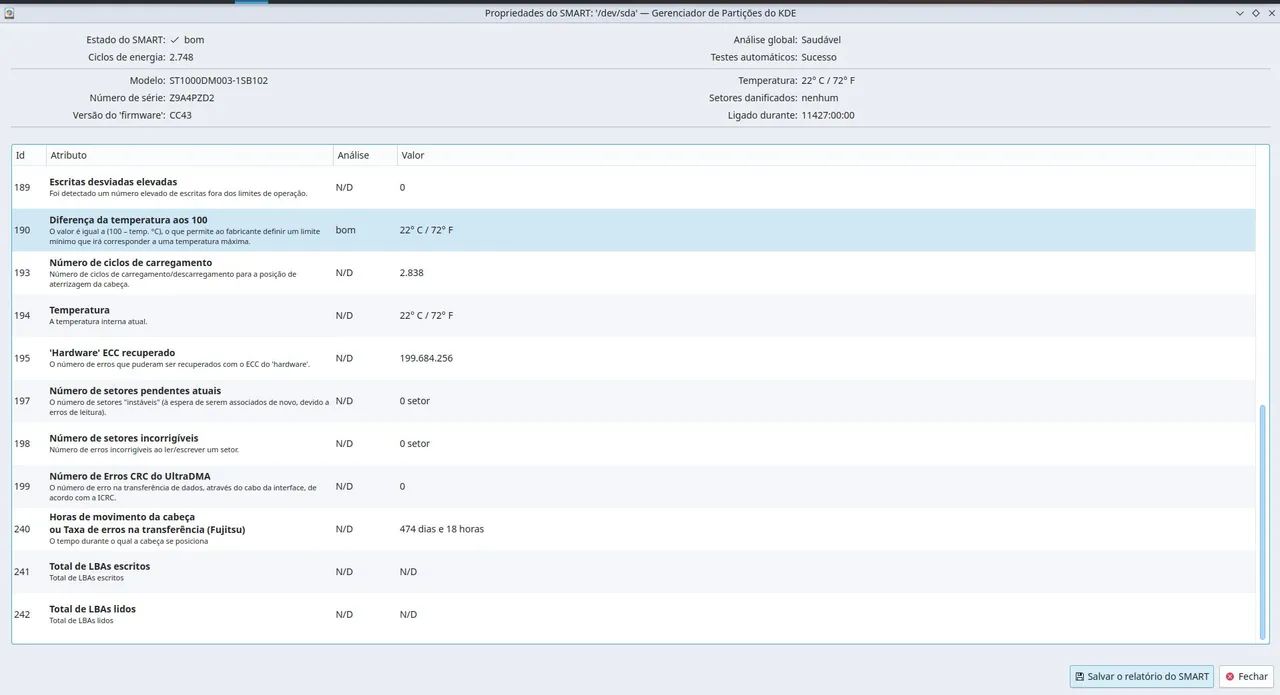The height and width of the screenshot is (695, 1280).
Task: Salvar o relatório do SMART
Action: coord(1142,677)
